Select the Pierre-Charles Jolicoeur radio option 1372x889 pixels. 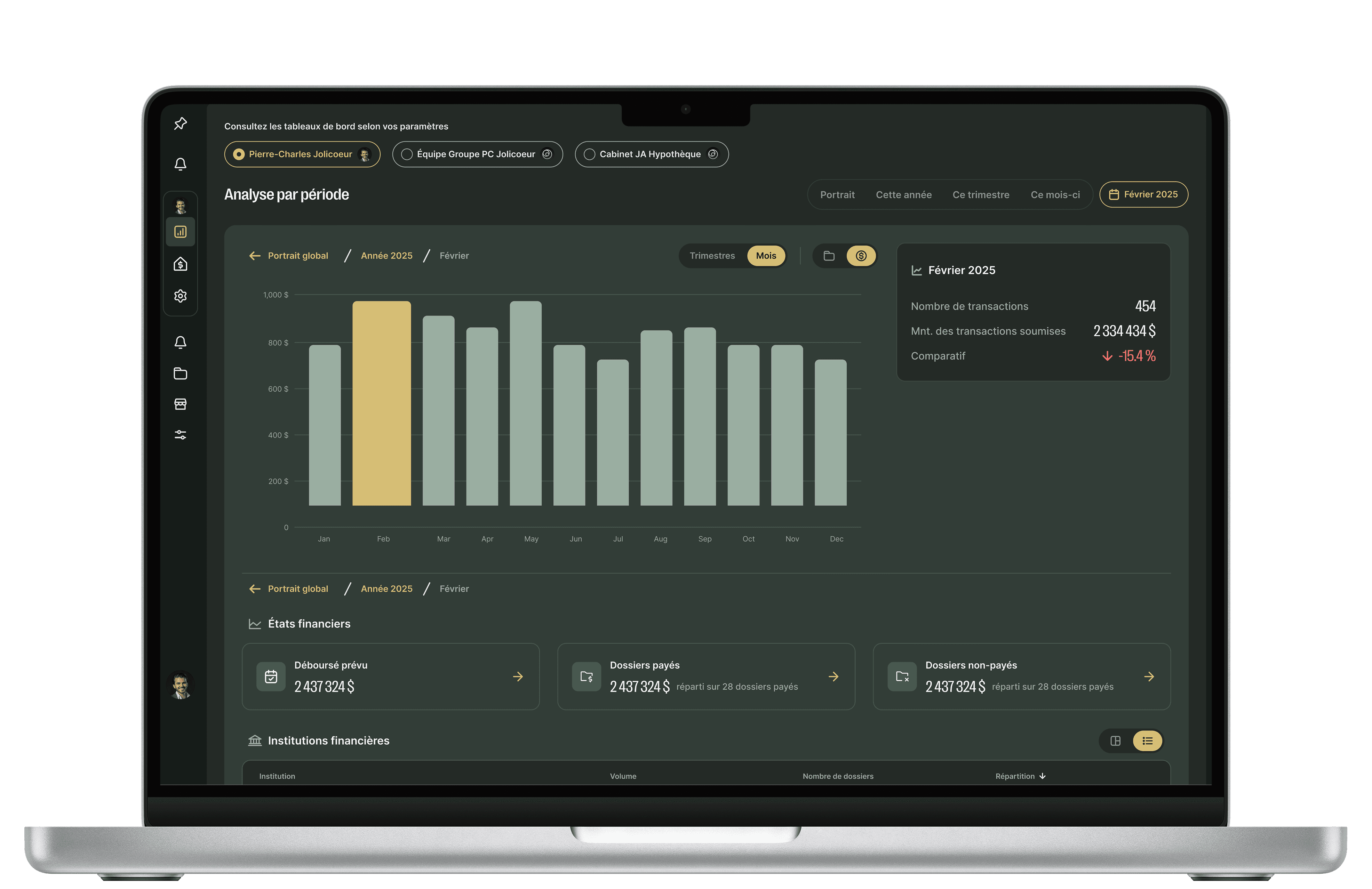239,154
